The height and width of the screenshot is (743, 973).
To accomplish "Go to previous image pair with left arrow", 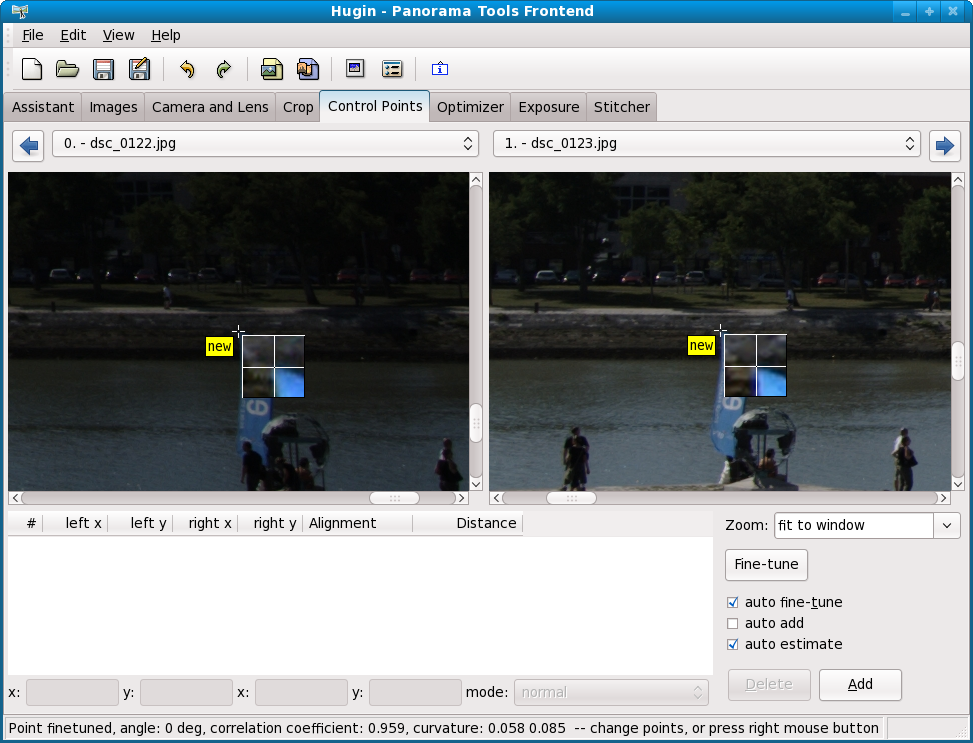I will [x=29, y=145].
